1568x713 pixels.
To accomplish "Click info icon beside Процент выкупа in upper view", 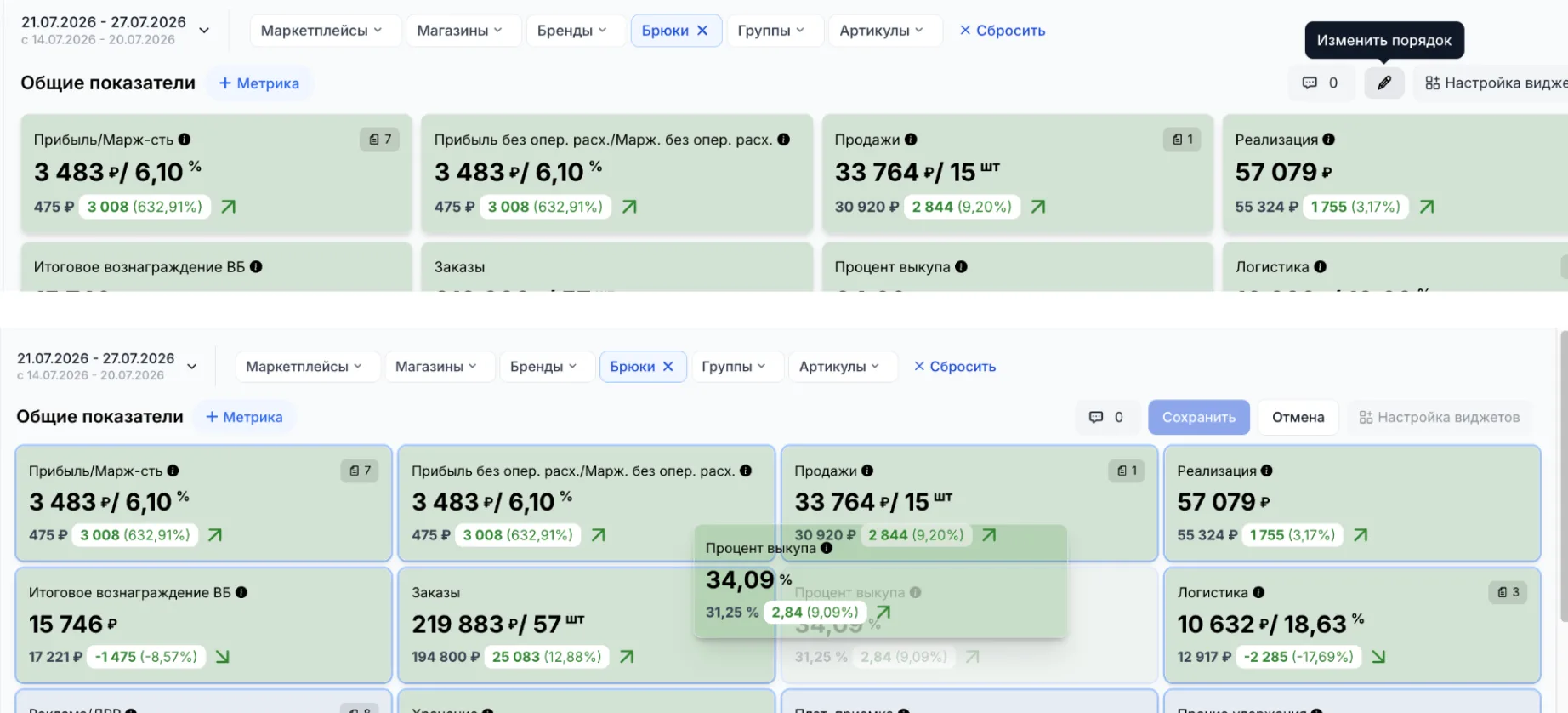I will coord(961,266).
